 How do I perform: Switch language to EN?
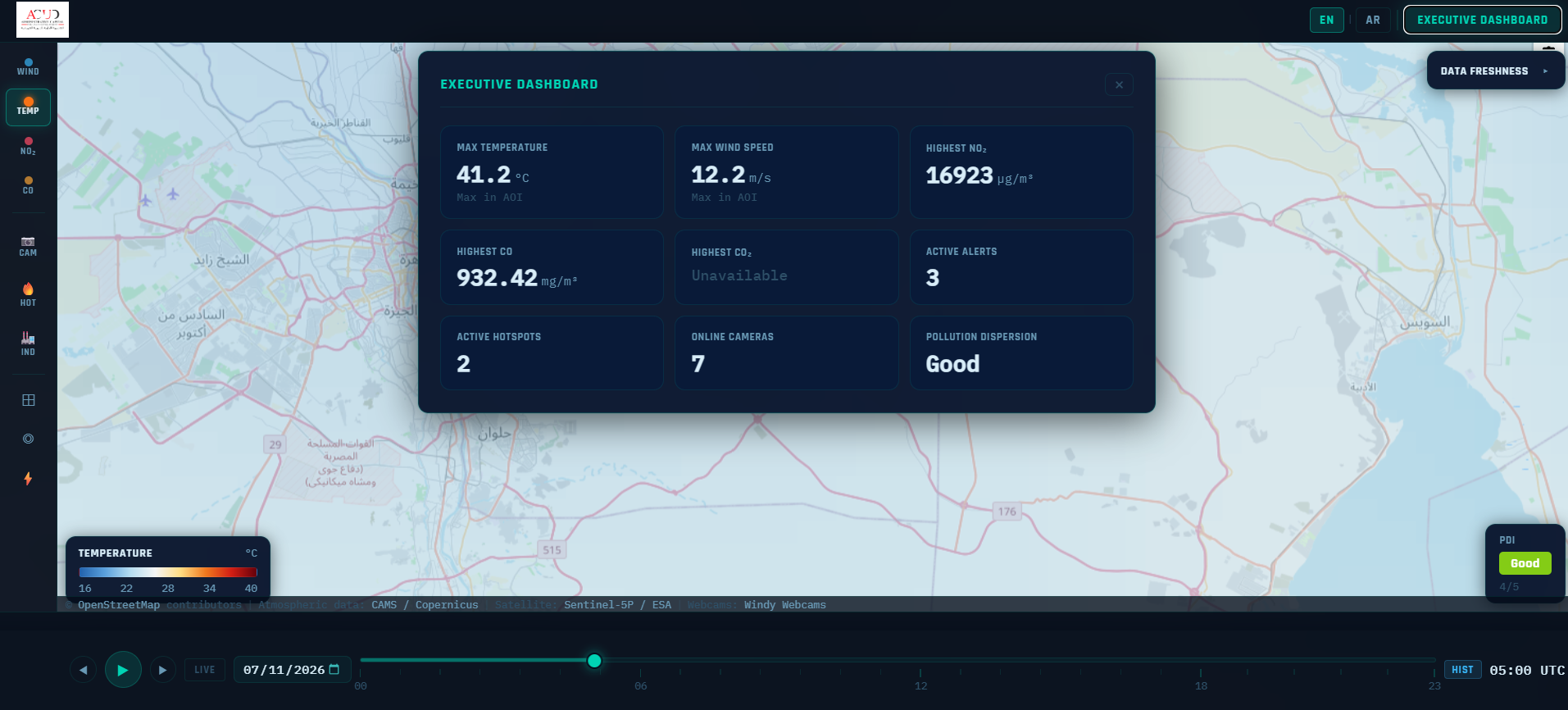1326,20
